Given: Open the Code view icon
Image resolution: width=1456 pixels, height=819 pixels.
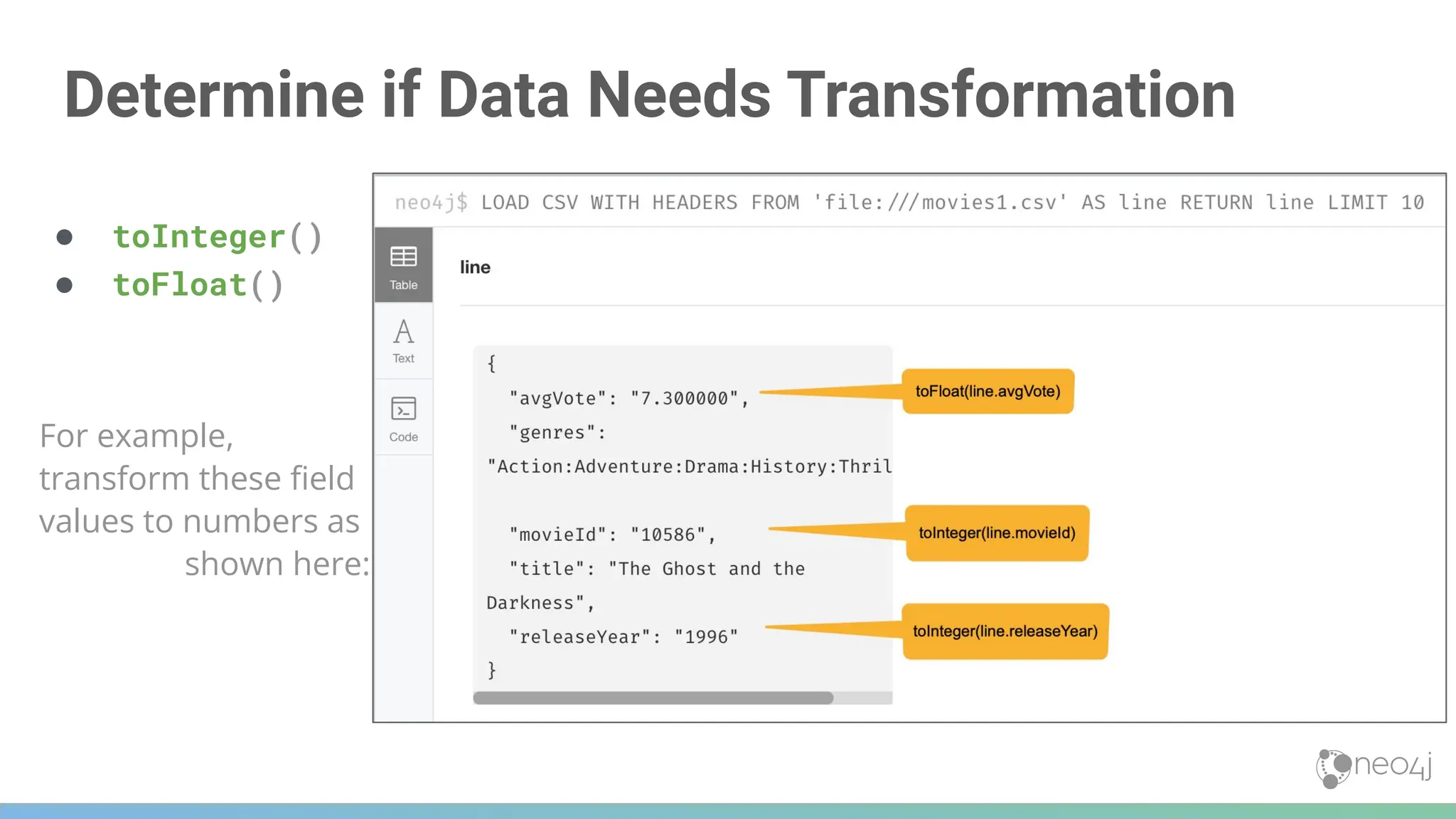Looking at the screenshot, I should pyautogui.click(x=403, y=418).
